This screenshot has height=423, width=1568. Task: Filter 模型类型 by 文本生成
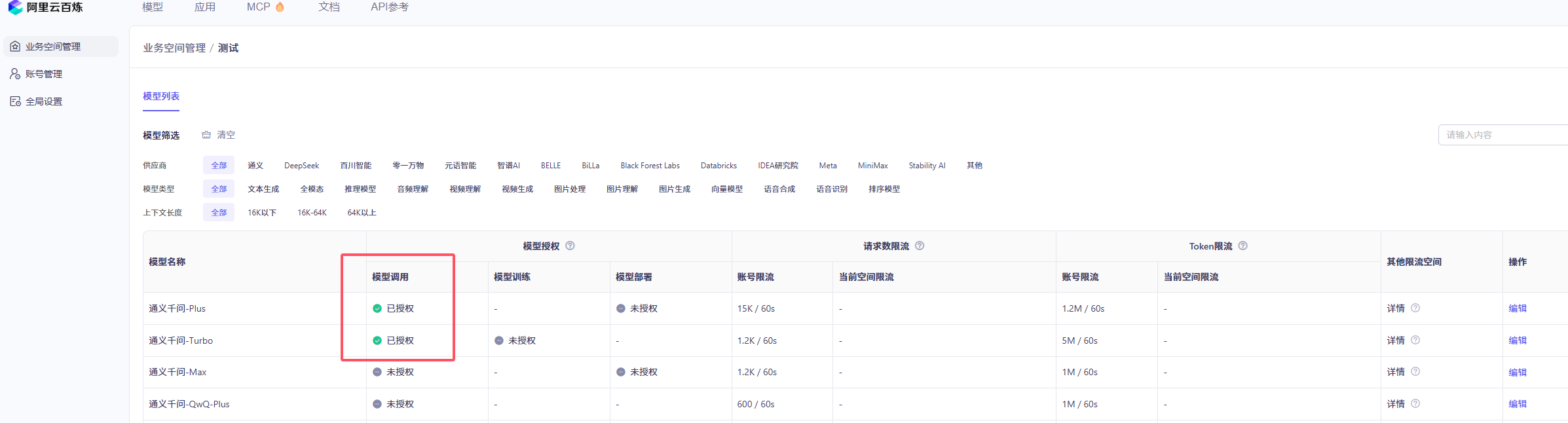coord(263,189)
